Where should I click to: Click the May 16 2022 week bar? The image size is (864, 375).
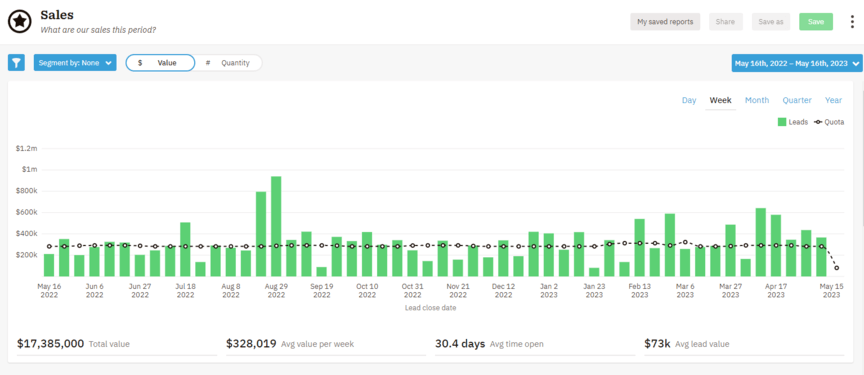pyautogui.click(x=49, y=265)
